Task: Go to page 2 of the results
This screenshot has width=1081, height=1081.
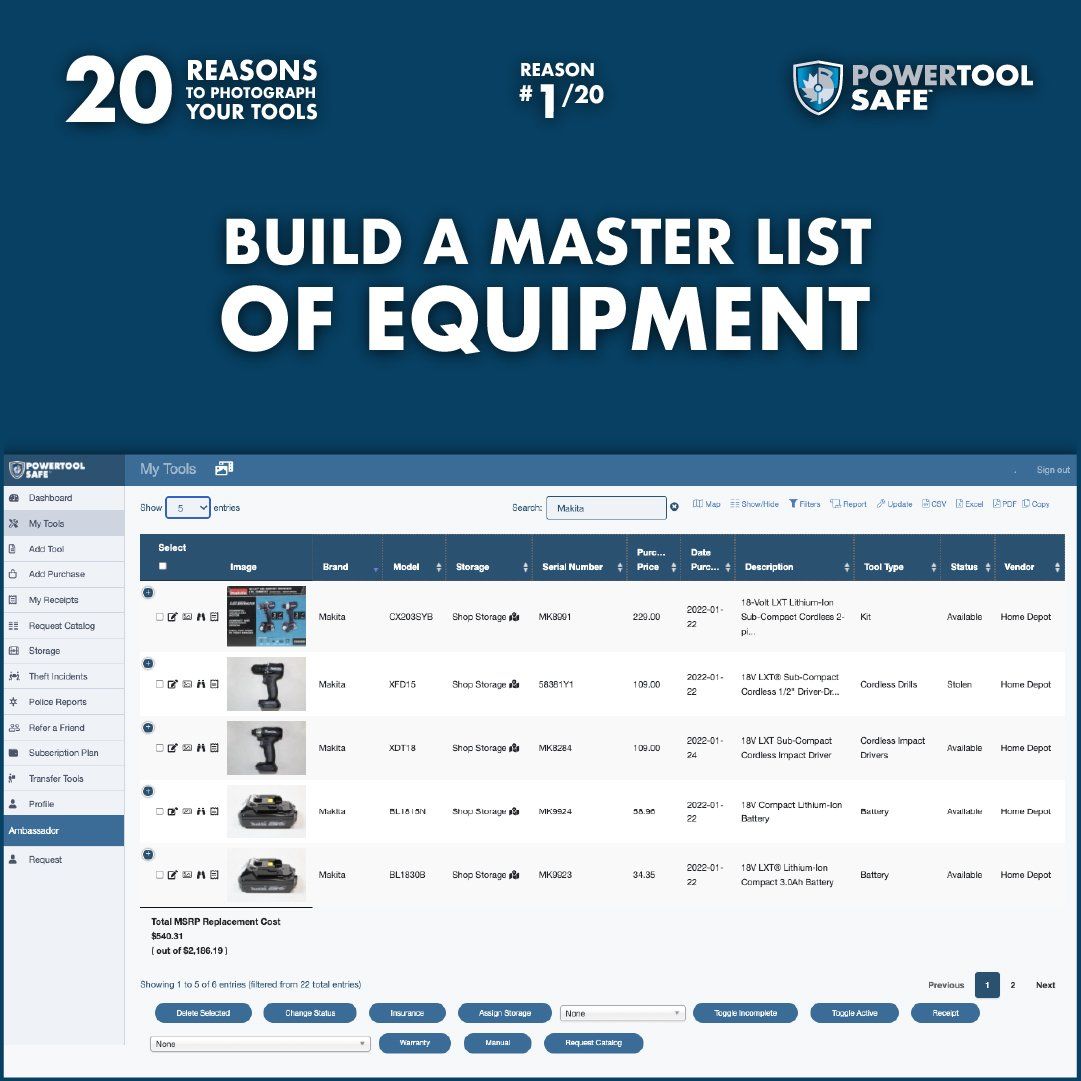Action: point(1013,985)
